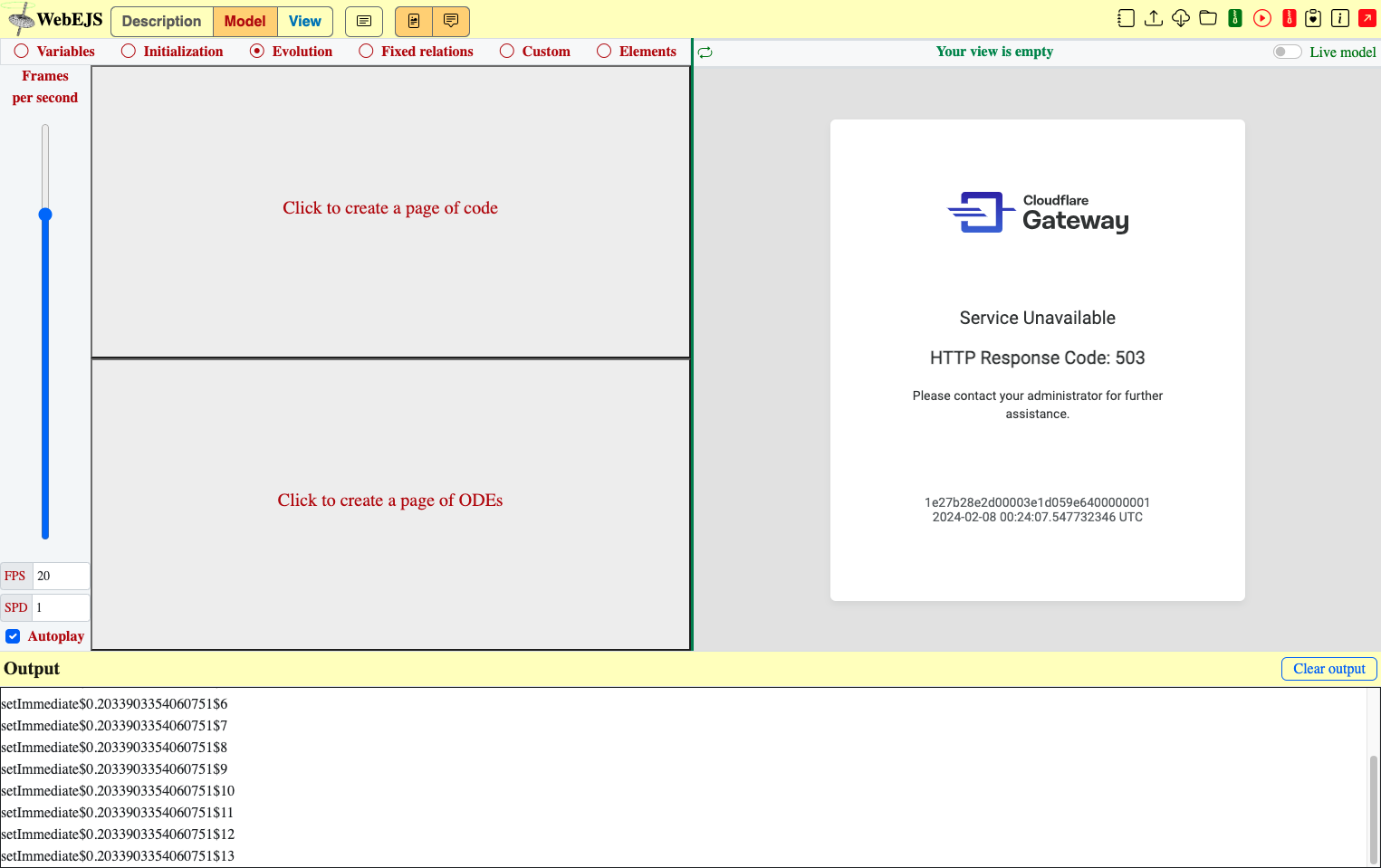
Task: Run the simulation with red play icon
Action: pos(1262,18)
